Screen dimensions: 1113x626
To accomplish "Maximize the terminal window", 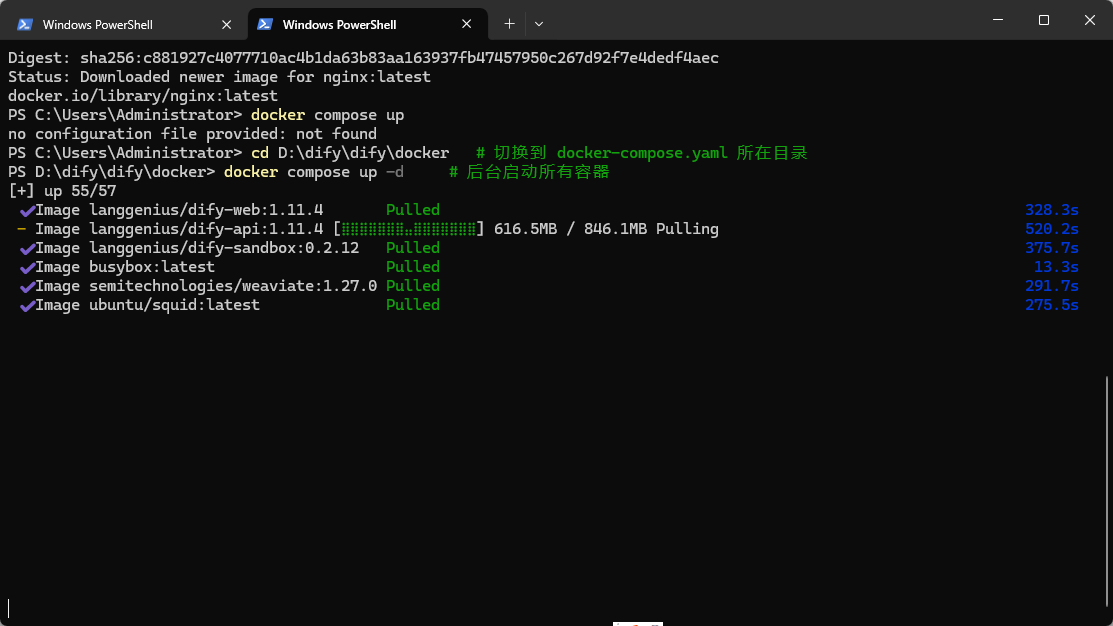I will pos(1043,20).
